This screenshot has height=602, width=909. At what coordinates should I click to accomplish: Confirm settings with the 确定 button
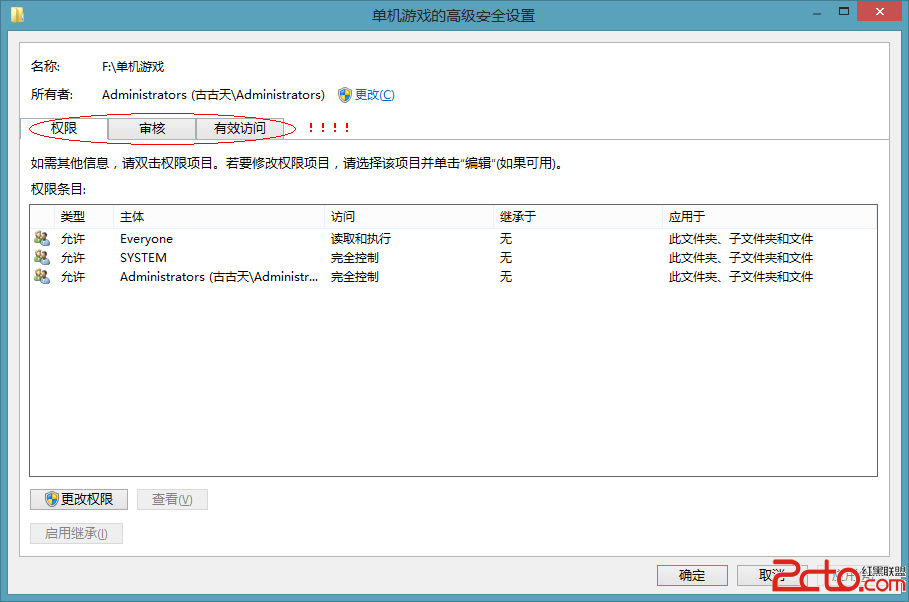692,575
